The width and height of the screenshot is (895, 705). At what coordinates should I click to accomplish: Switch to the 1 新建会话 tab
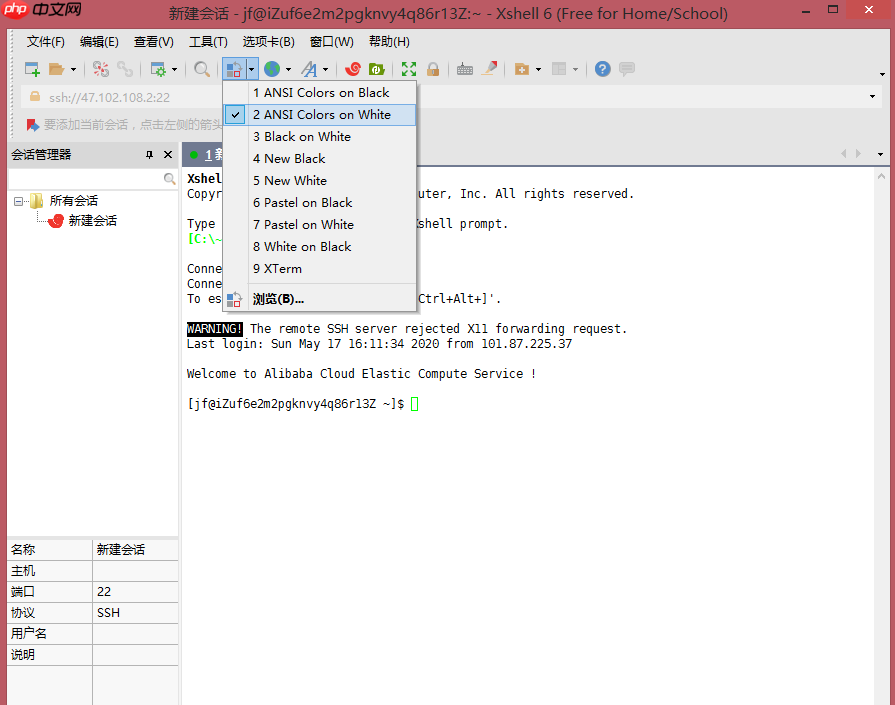[x=207, y=155]
